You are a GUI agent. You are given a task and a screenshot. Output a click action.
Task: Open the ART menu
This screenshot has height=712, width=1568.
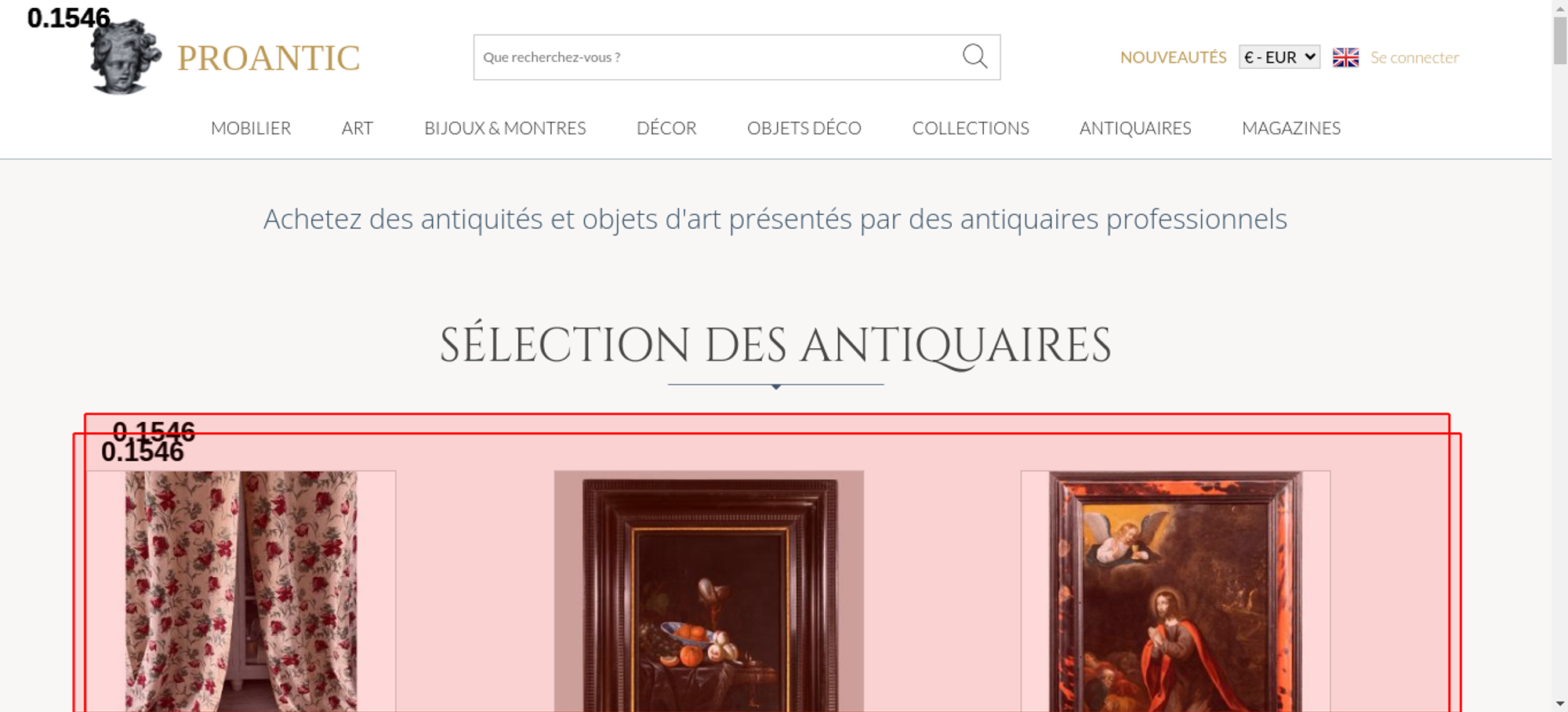point(358,128)
